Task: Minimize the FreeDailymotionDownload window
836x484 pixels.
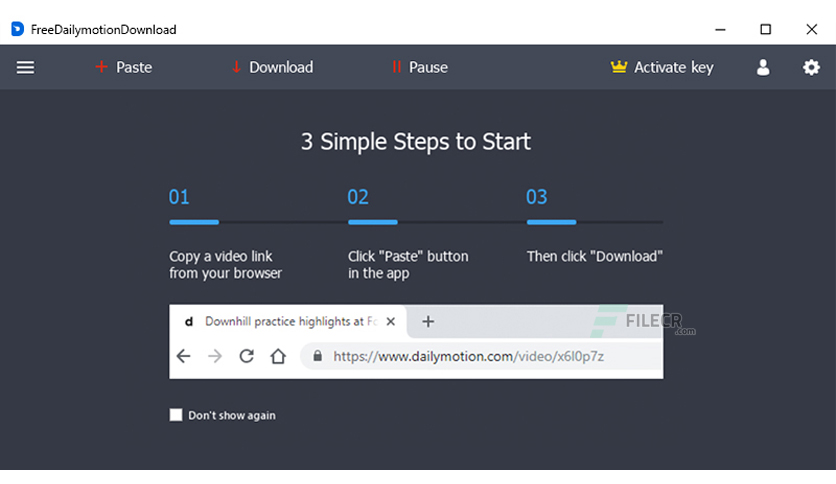Action: pos(720,29)
